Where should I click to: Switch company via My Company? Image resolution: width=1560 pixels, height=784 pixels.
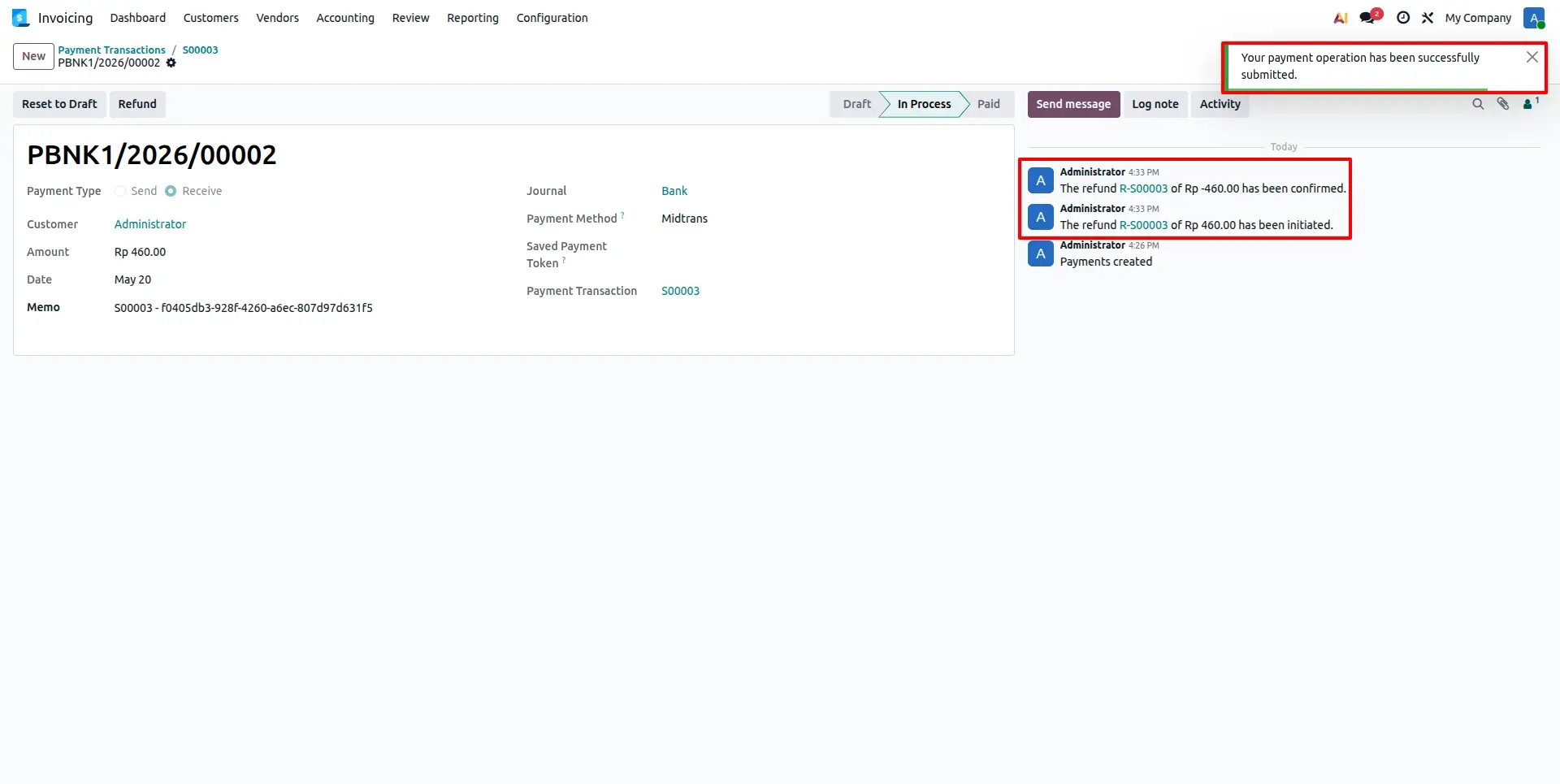tap(1478, 18)
